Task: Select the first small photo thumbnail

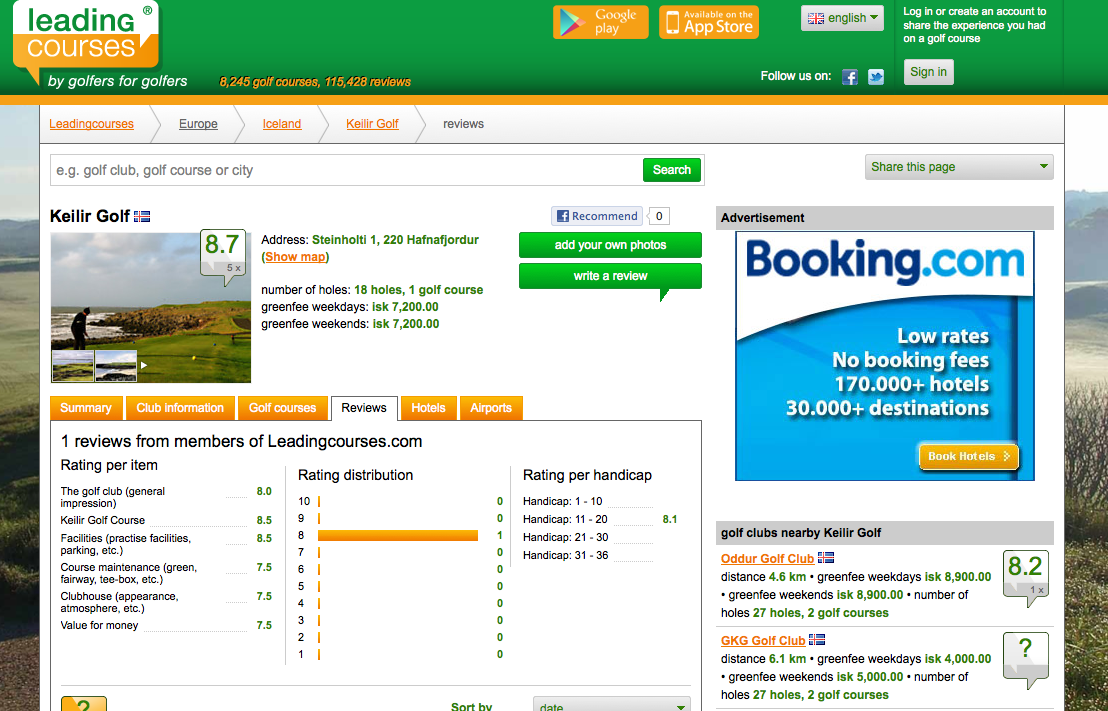Action: tap(73, 366)
